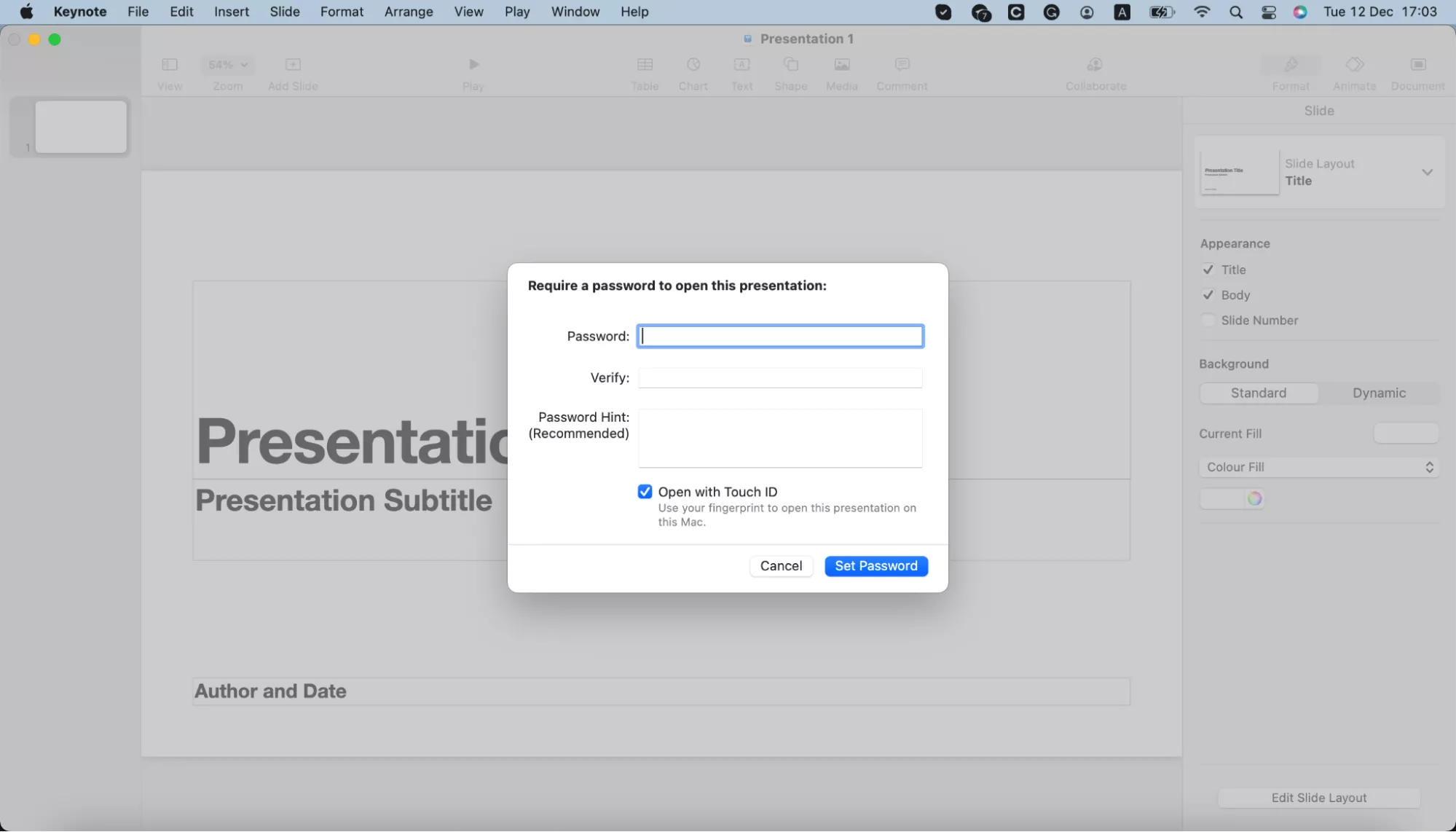Open the Current Fill color swatch
The image size is (1456, 832).
(x=1405, y=433)
